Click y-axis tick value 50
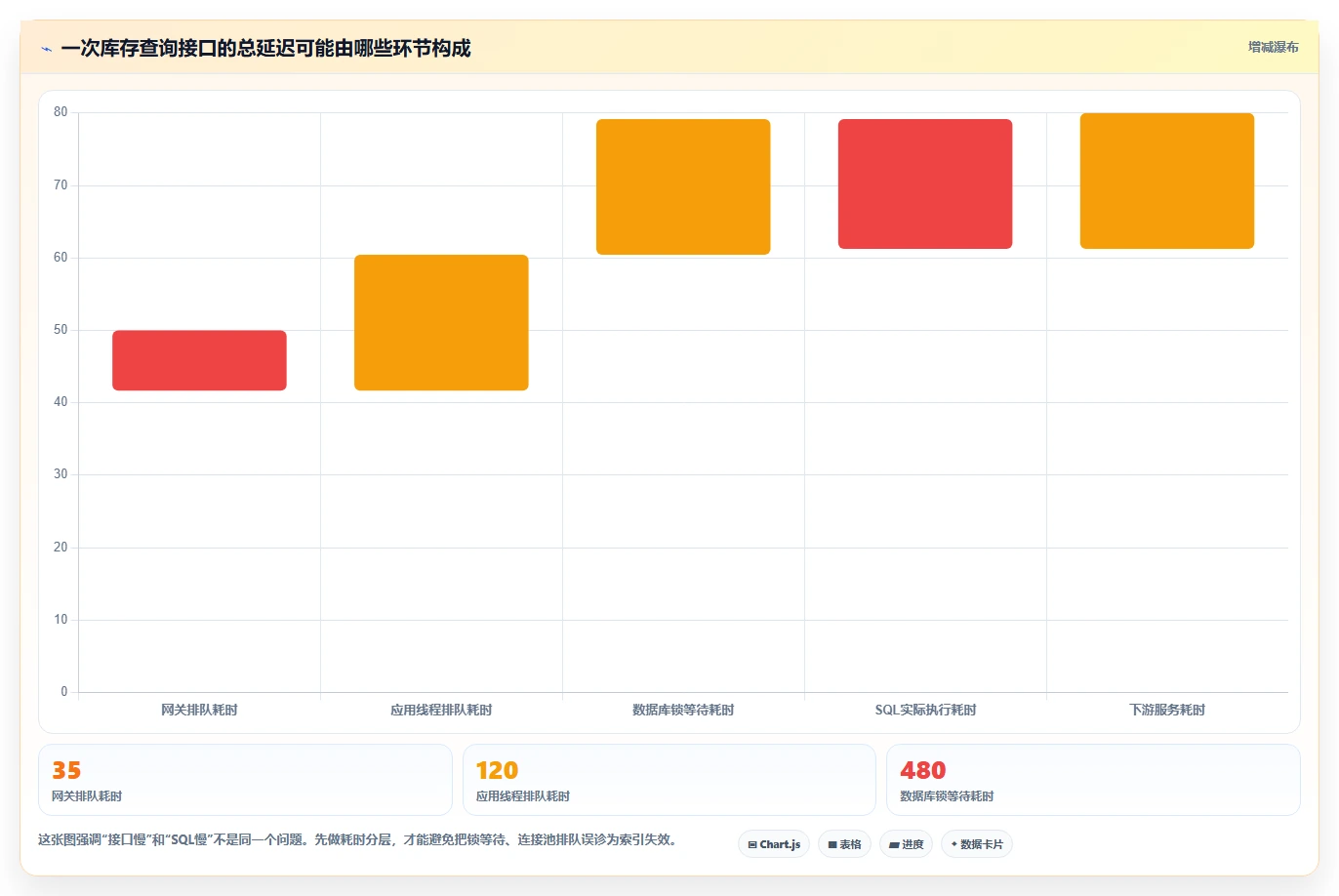 coord(61,330)
